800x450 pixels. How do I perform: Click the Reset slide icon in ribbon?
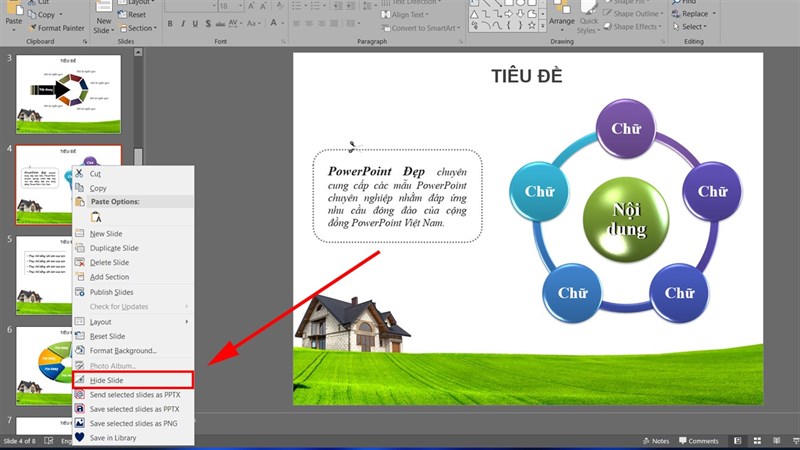[x=122, y=14]
